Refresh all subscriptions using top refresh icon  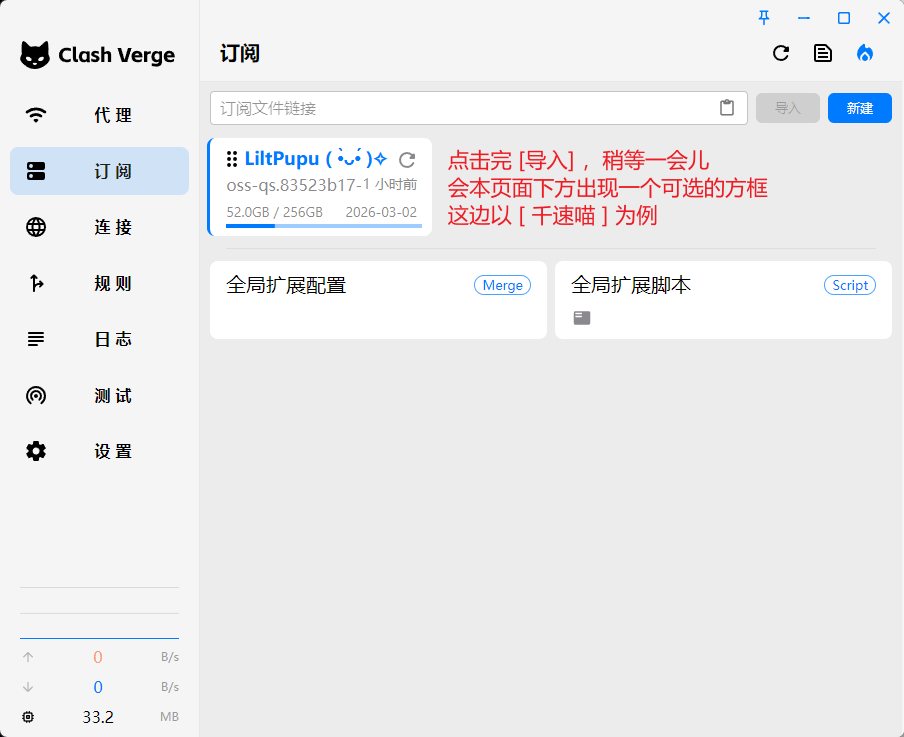click(x=781, y=54)
